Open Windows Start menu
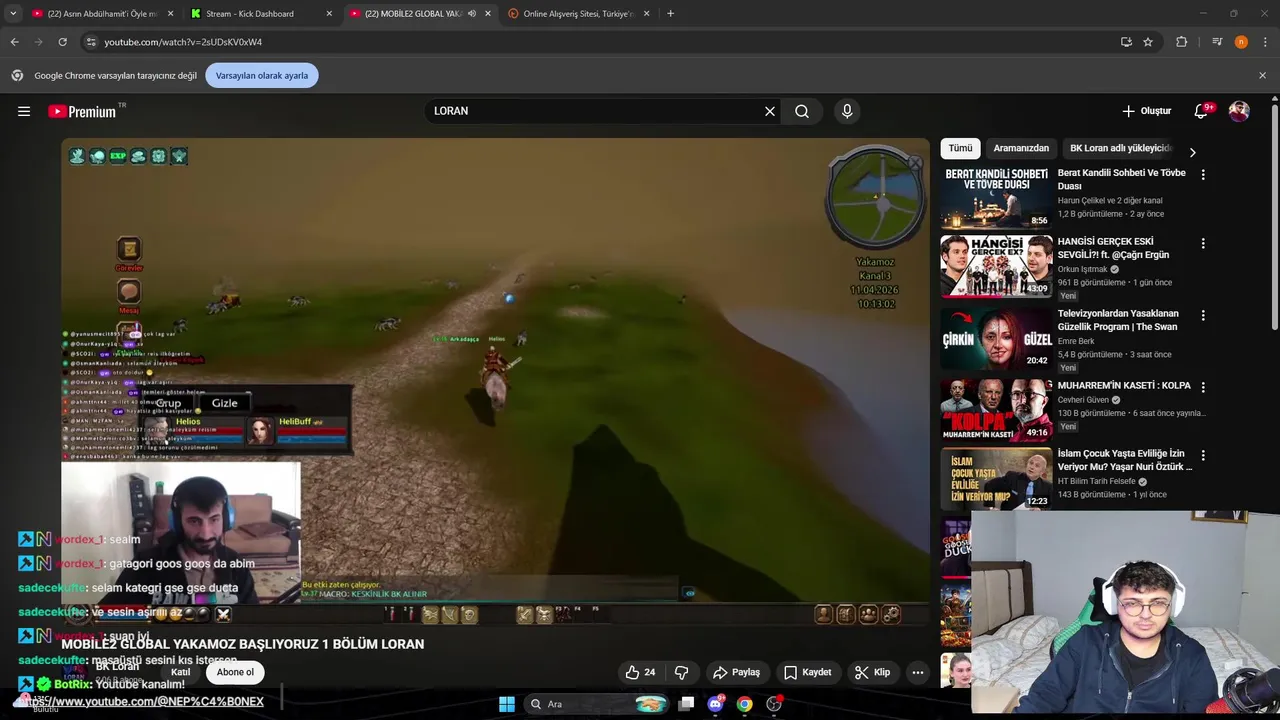Viewport: 1280px width, 720px height. click(507, 704)
